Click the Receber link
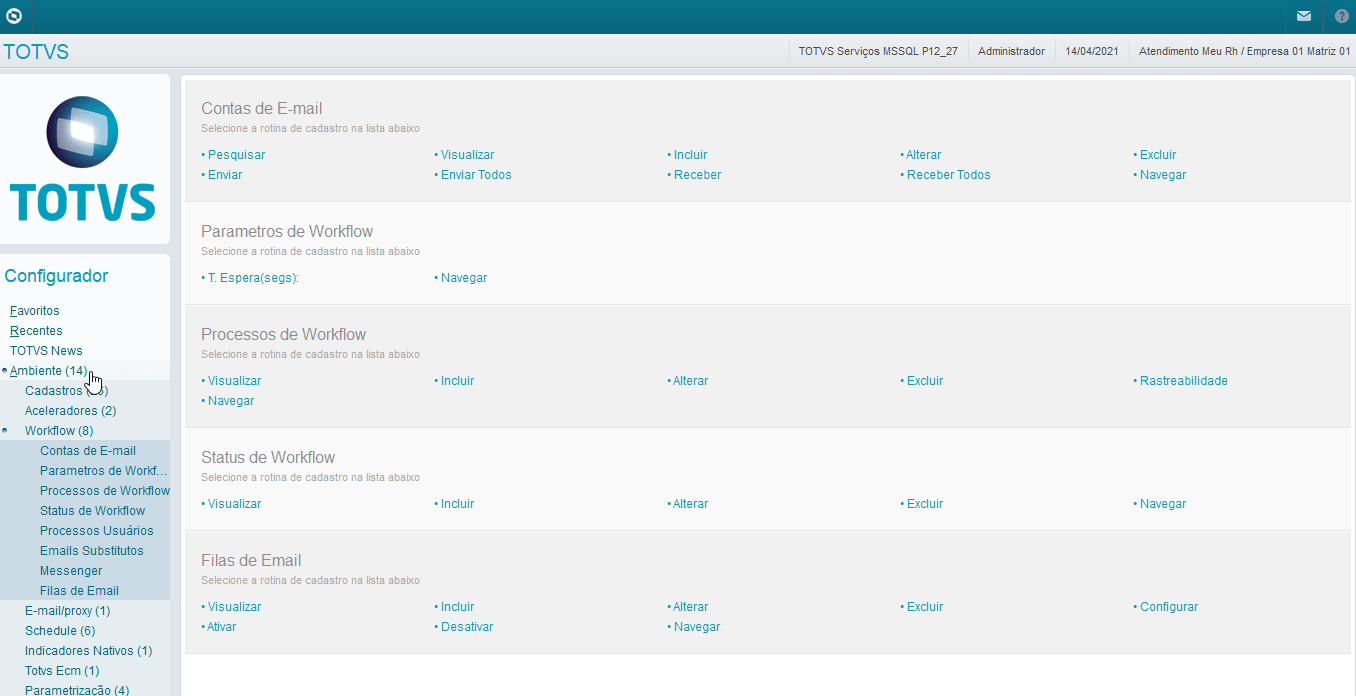Image resolution: width=1356 pixels, height=696 pixels. pos(697,175)
